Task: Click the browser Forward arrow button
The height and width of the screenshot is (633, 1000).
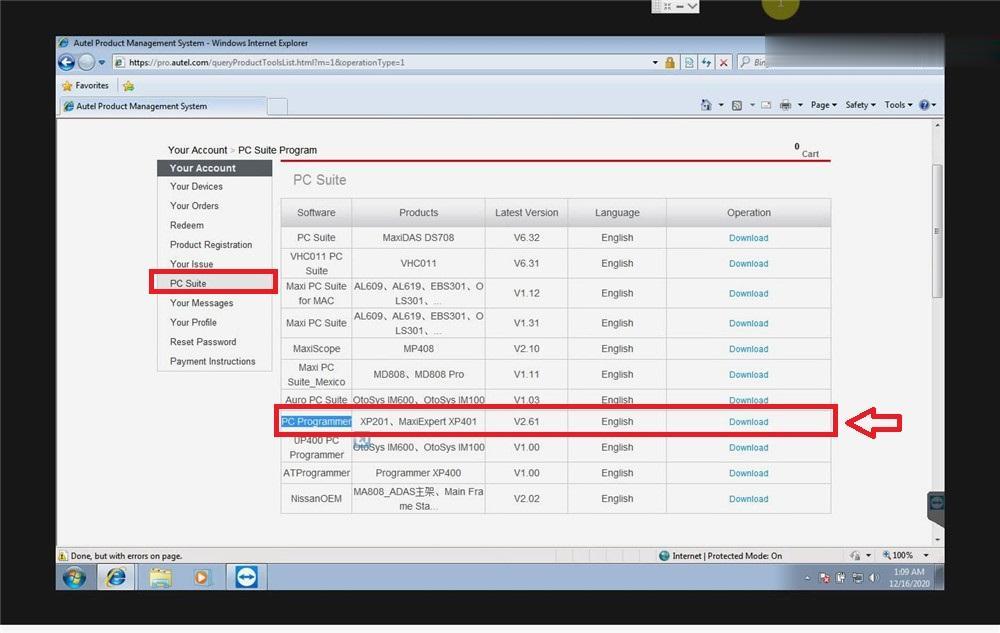Action: click(86, 62)
